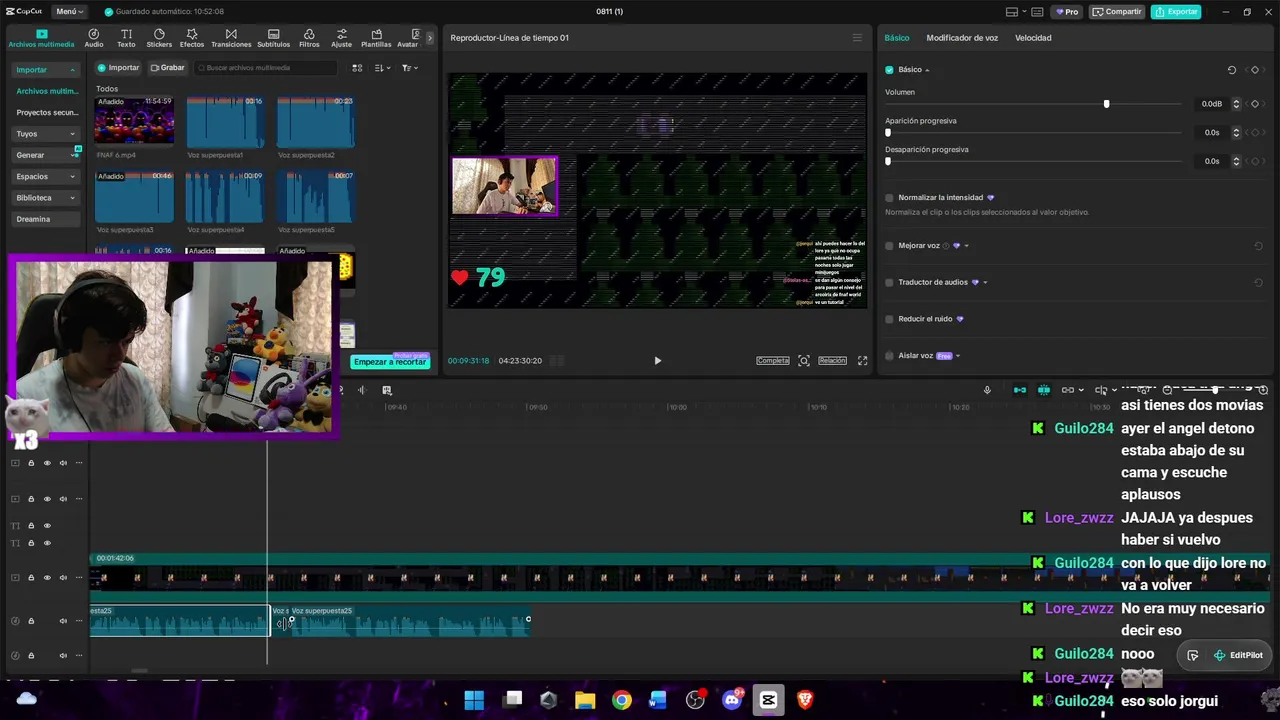
Task: Open the Ajuste panel
Action: tap(342, 38)
